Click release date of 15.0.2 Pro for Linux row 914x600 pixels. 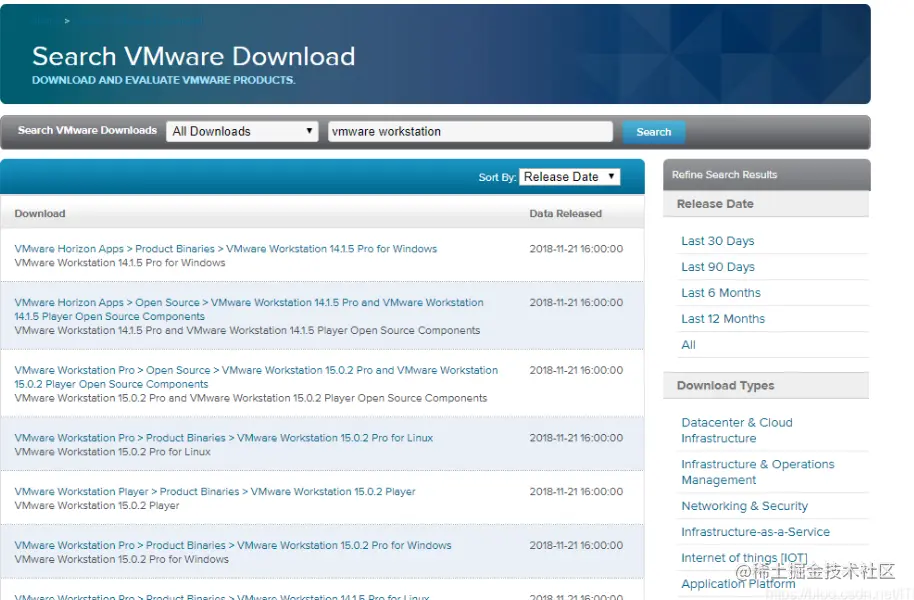[x=576, y=438]
